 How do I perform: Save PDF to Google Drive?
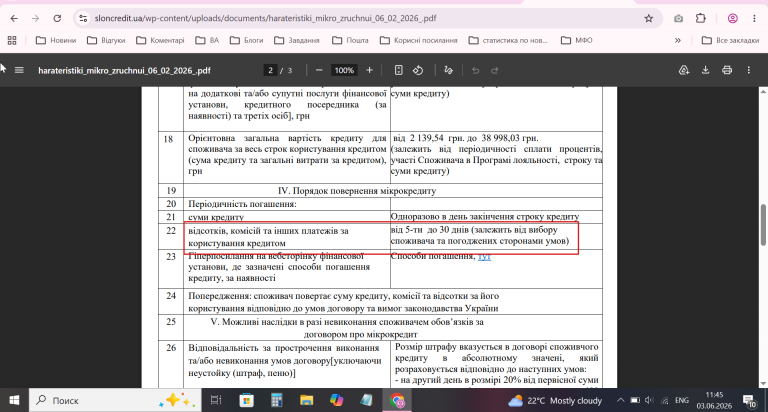pos(684,70)
